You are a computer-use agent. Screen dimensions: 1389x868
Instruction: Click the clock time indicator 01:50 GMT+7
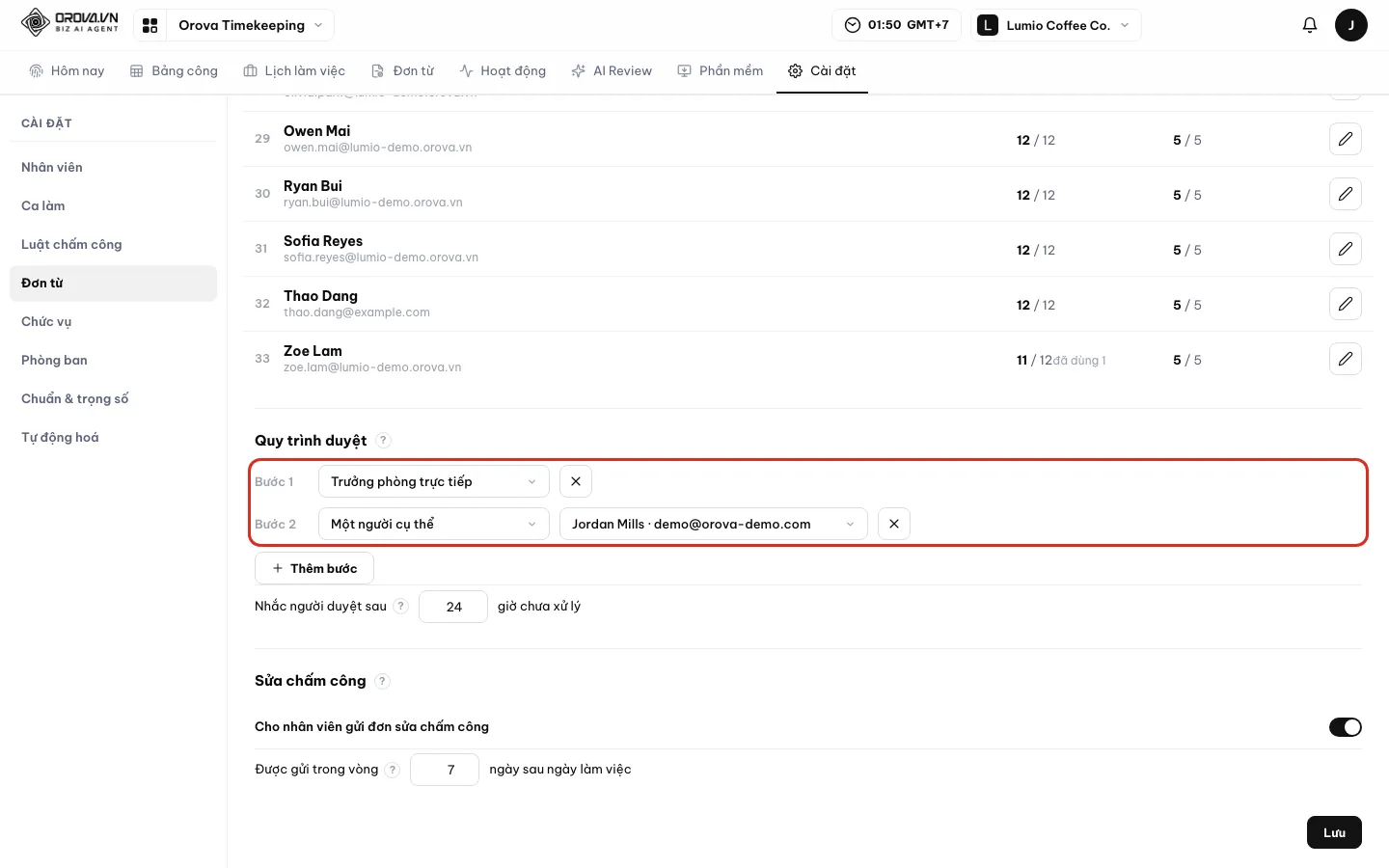coord(896,25)
